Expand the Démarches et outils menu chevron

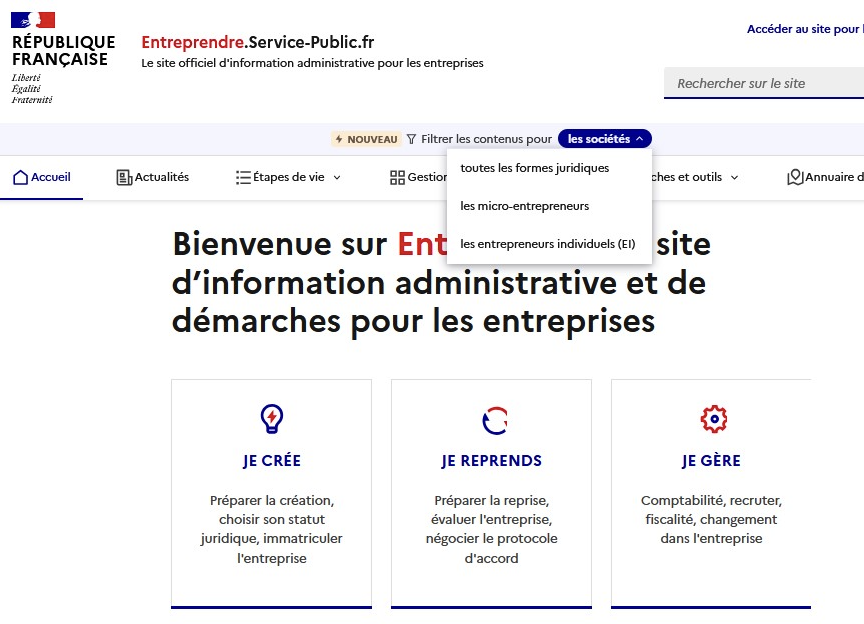(x=734, y=178)
